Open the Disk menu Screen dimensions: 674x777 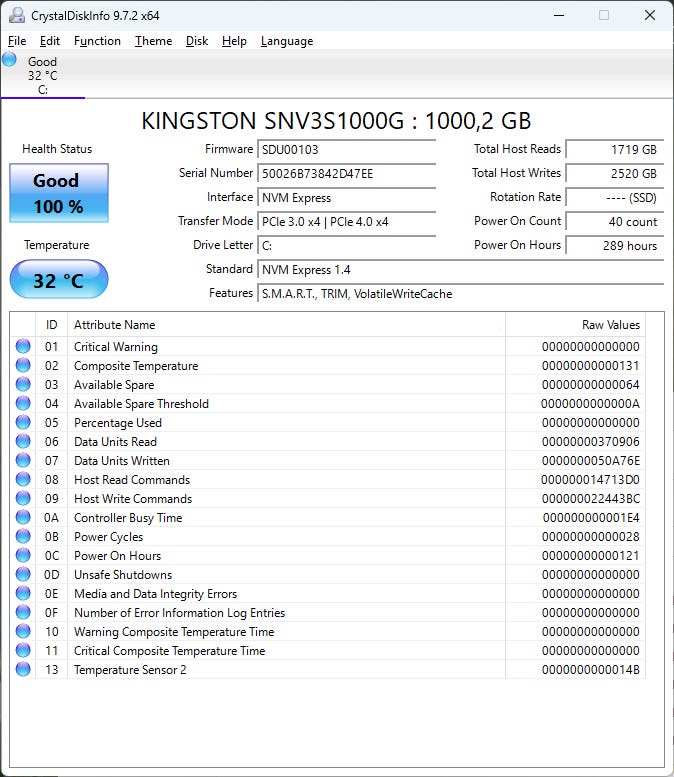197,41
